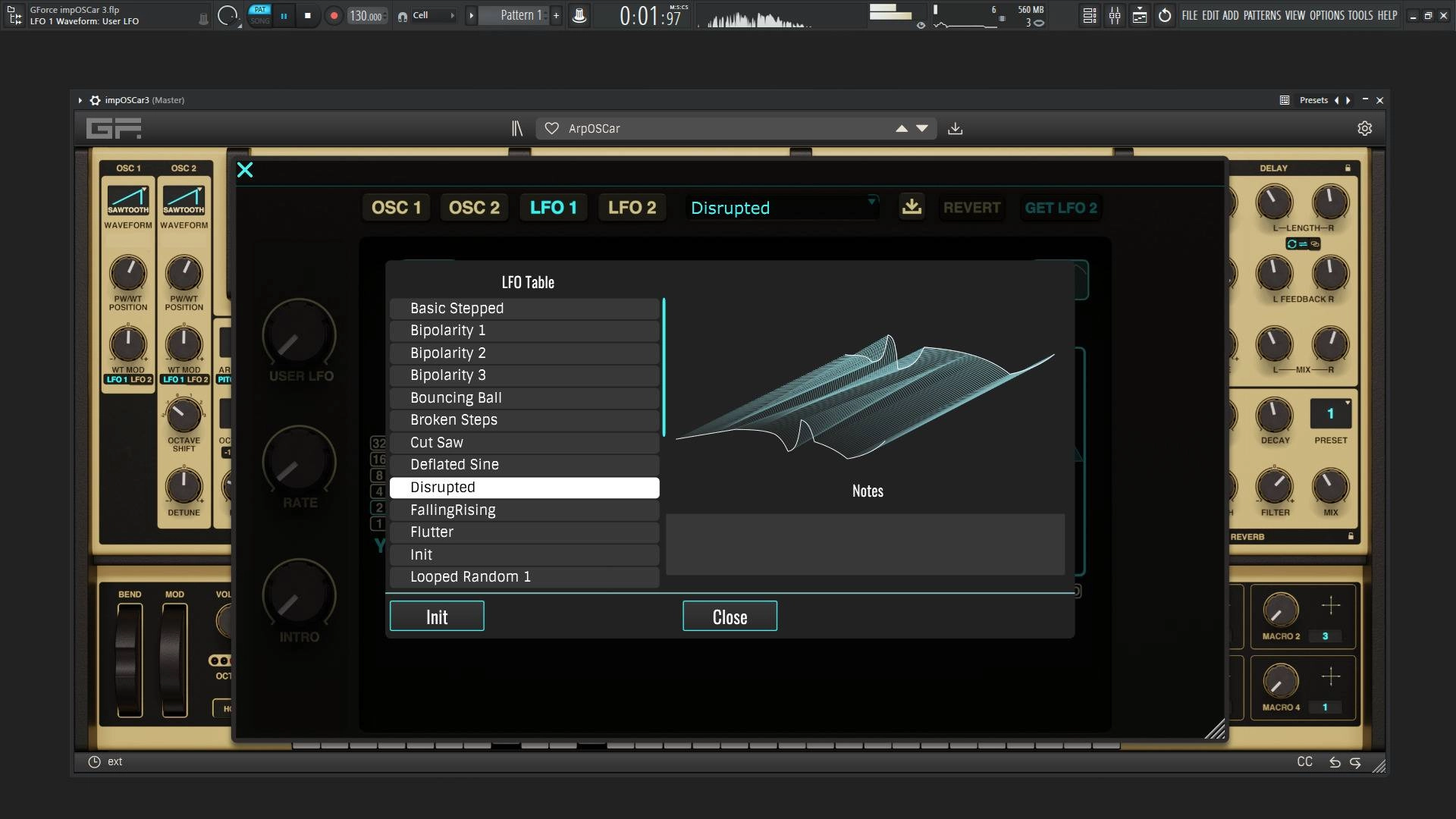Click the Close button in LFO Table
1456x819 pixels.
tap(730, 617)
